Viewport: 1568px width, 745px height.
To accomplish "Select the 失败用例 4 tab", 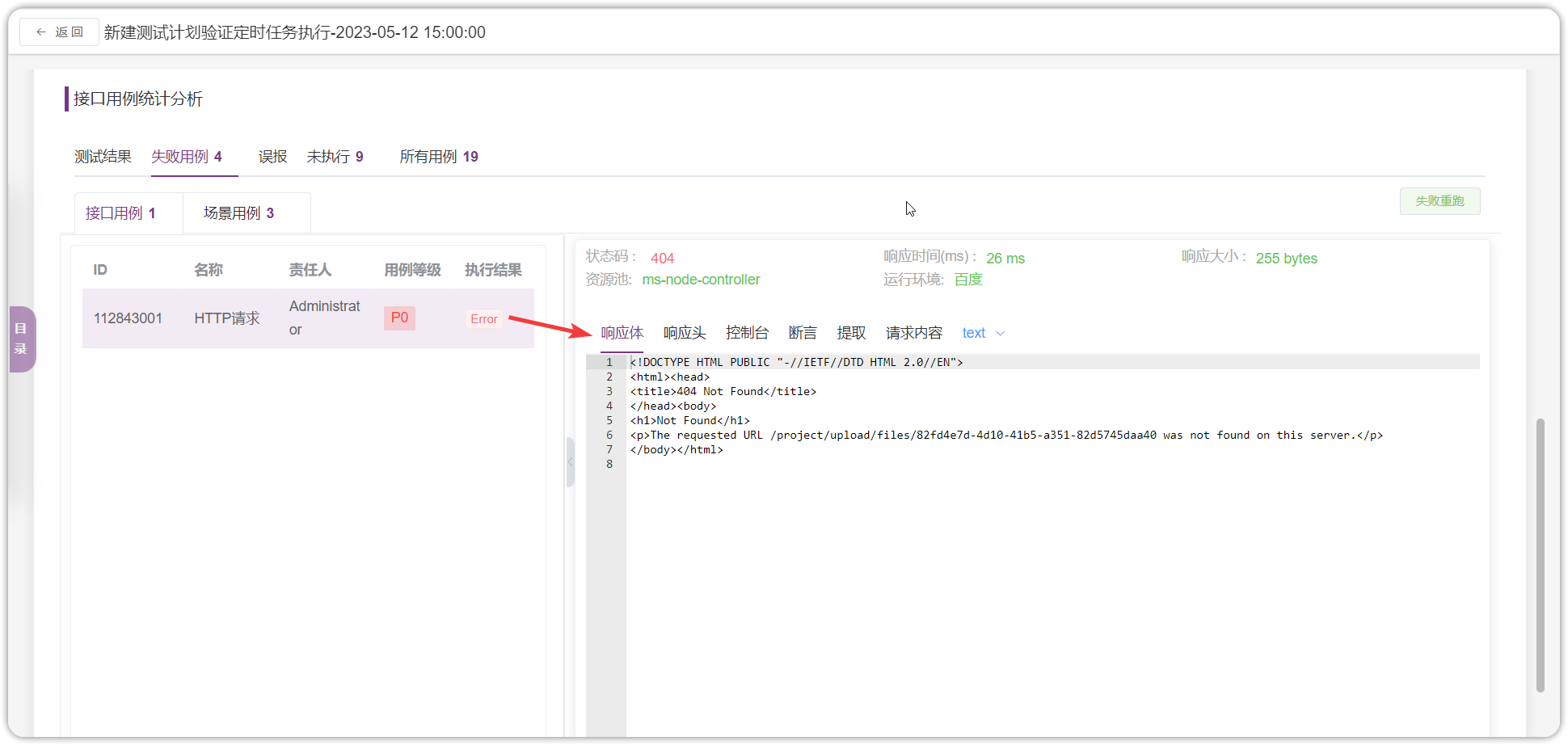I will pyautogui.click(x=187, y=157).
